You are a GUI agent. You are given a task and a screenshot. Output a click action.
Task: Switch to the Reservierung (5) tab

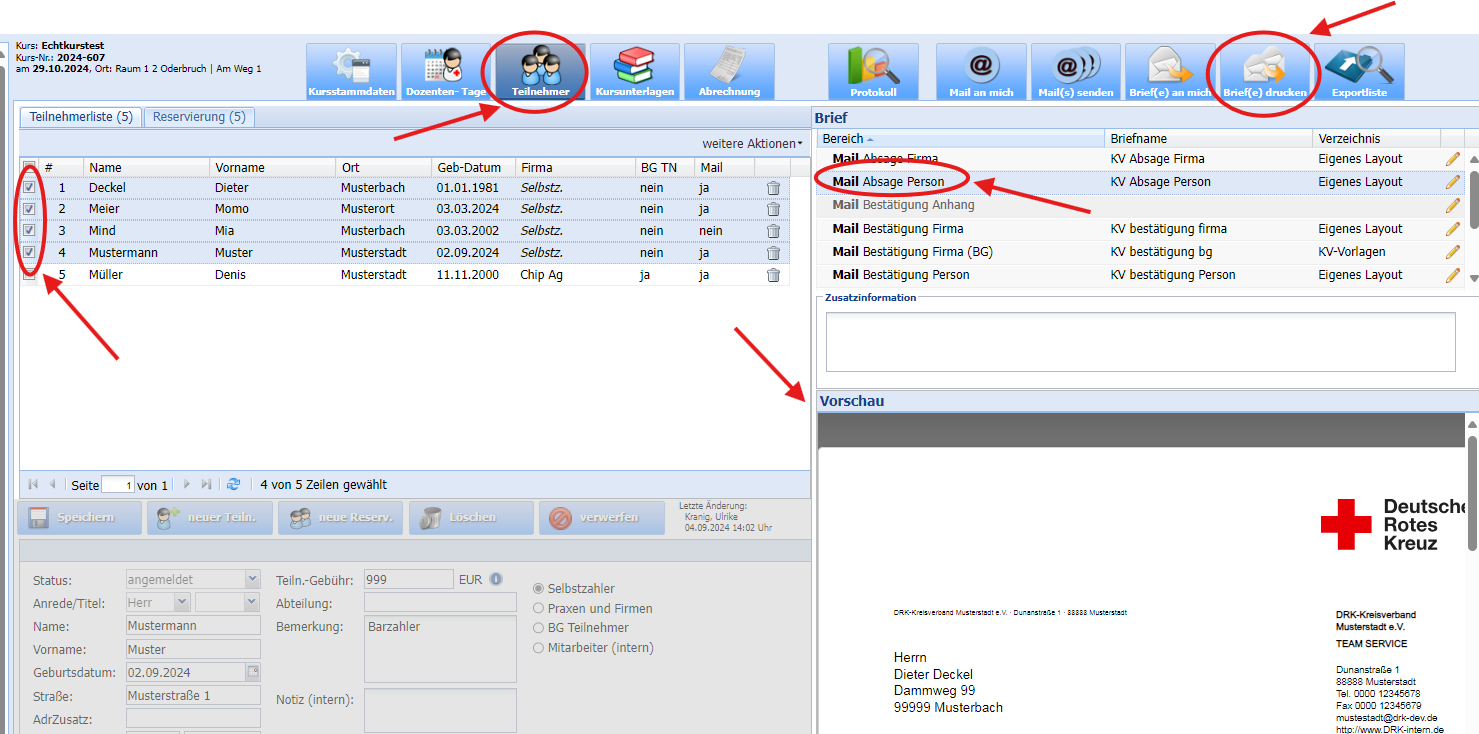[x=199, y=117]
